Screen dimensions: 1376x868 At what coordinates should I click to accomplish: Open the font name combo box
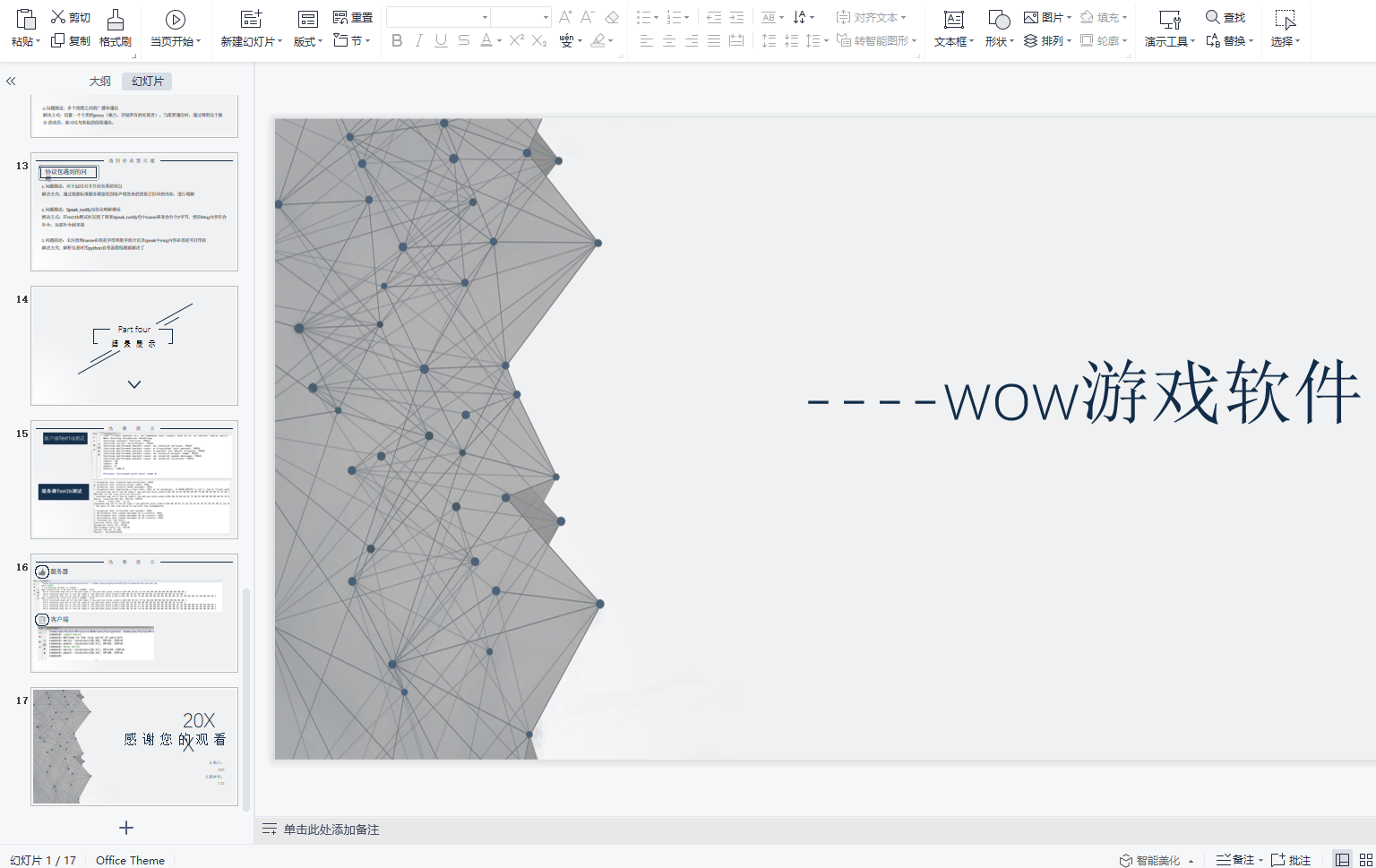(x=438, y=17)
